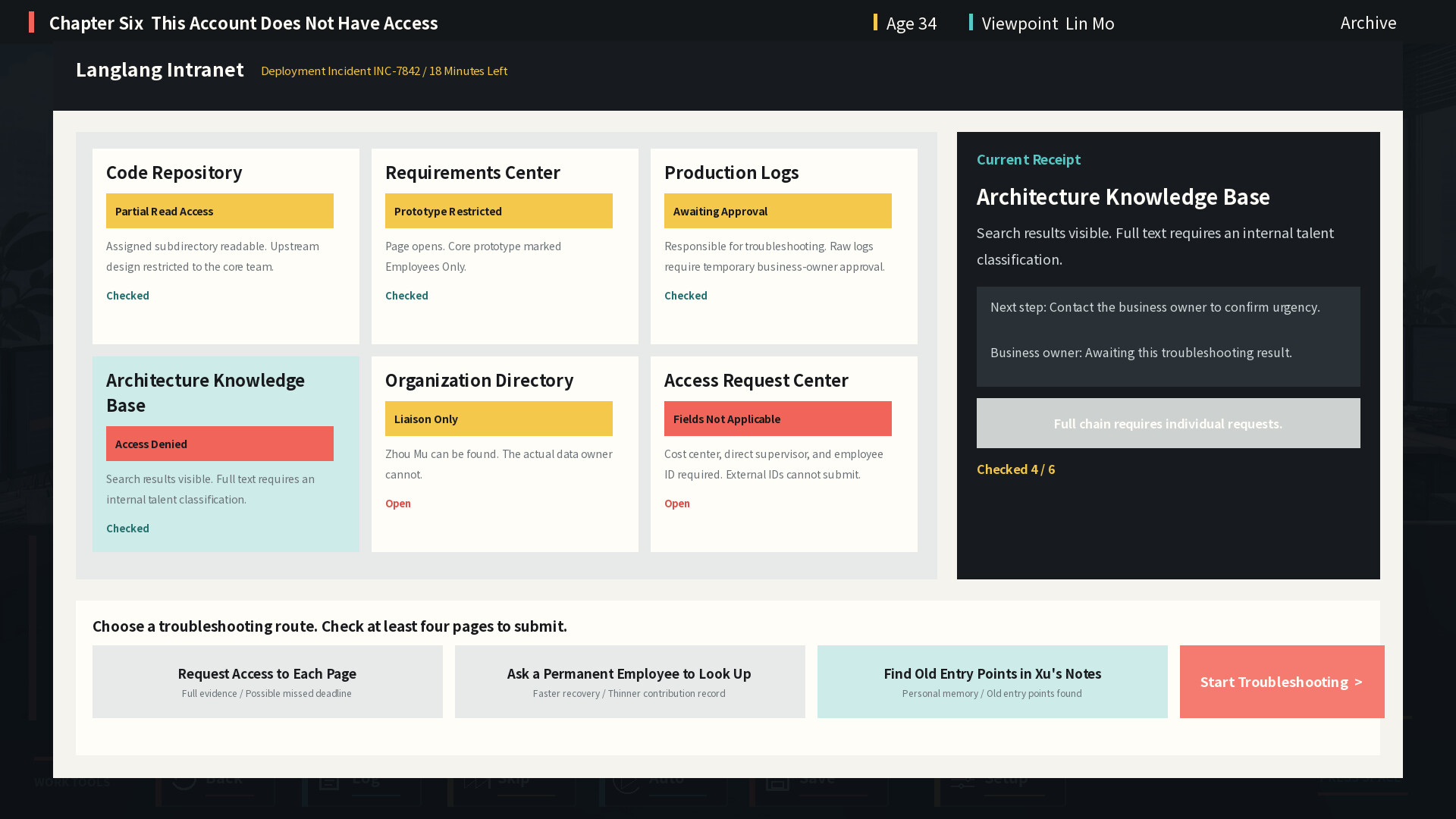Open the Requirements Center card
The width and height of the screenshot is (1456, 819).
[x=505, y=246]
